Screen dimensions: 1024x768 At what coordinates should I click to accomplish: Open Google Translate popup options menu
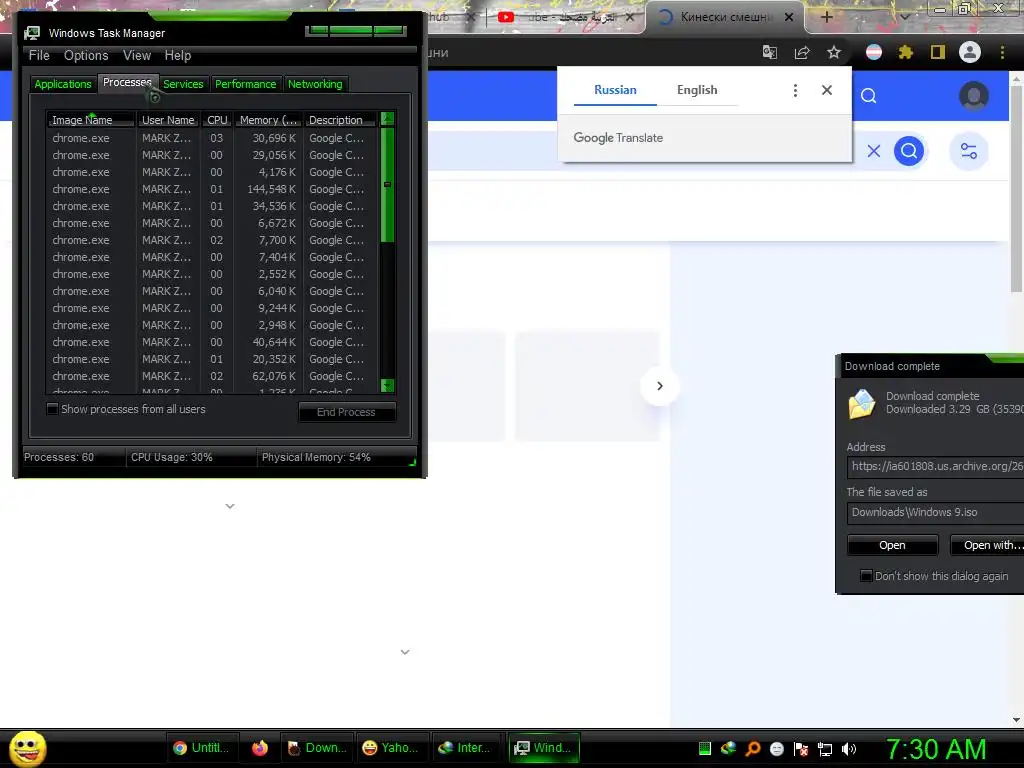pos(795,90)
